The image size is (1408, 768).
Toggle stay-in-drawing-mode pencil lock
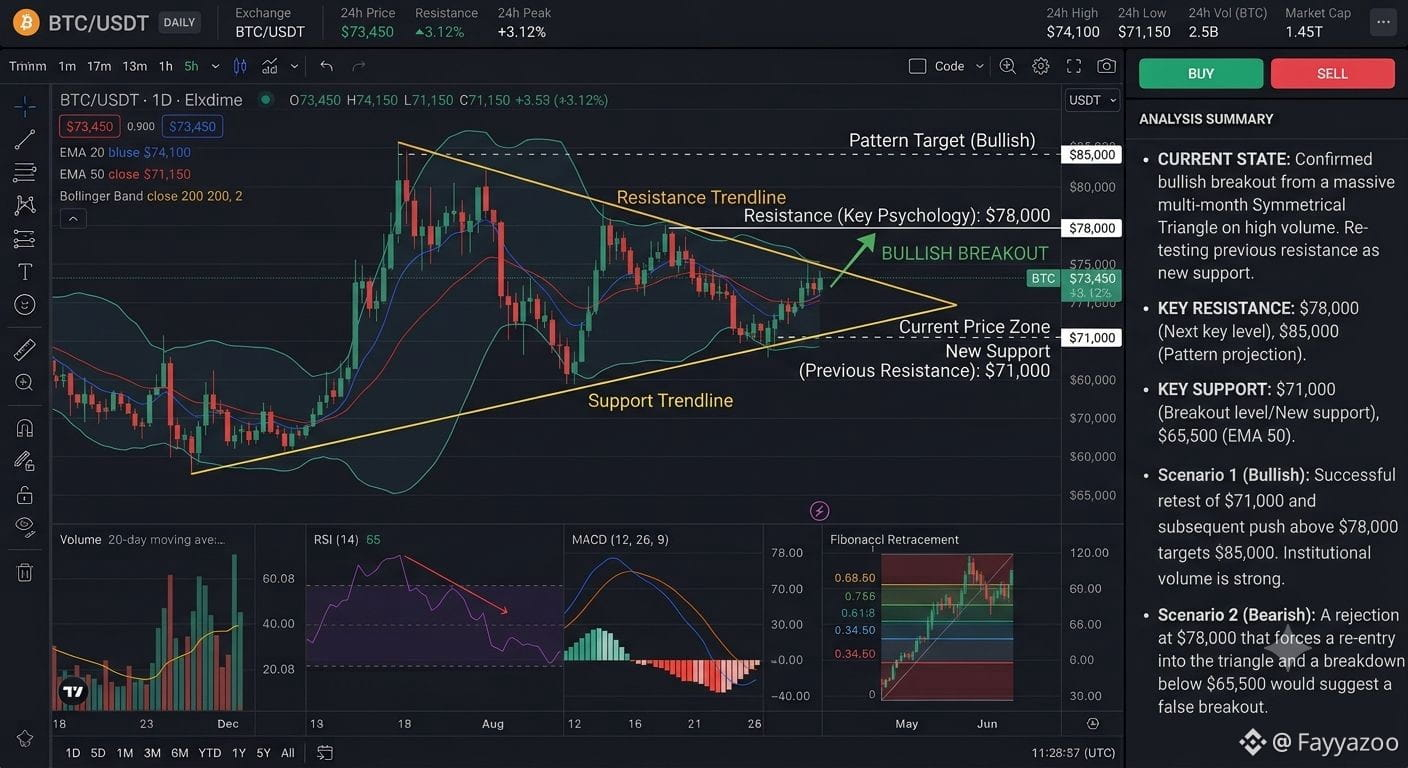coord(25,461)
